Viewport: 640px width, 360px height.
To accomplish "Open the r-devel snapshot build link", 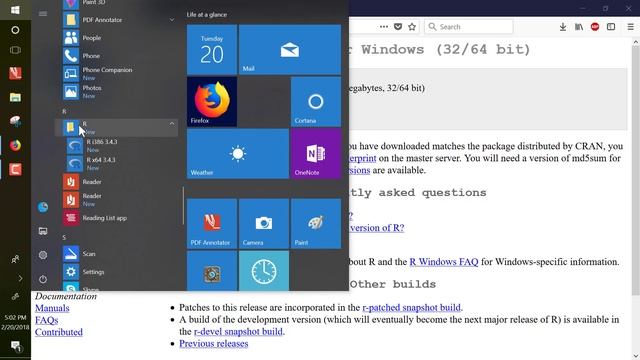I will (x=238, y=331).
